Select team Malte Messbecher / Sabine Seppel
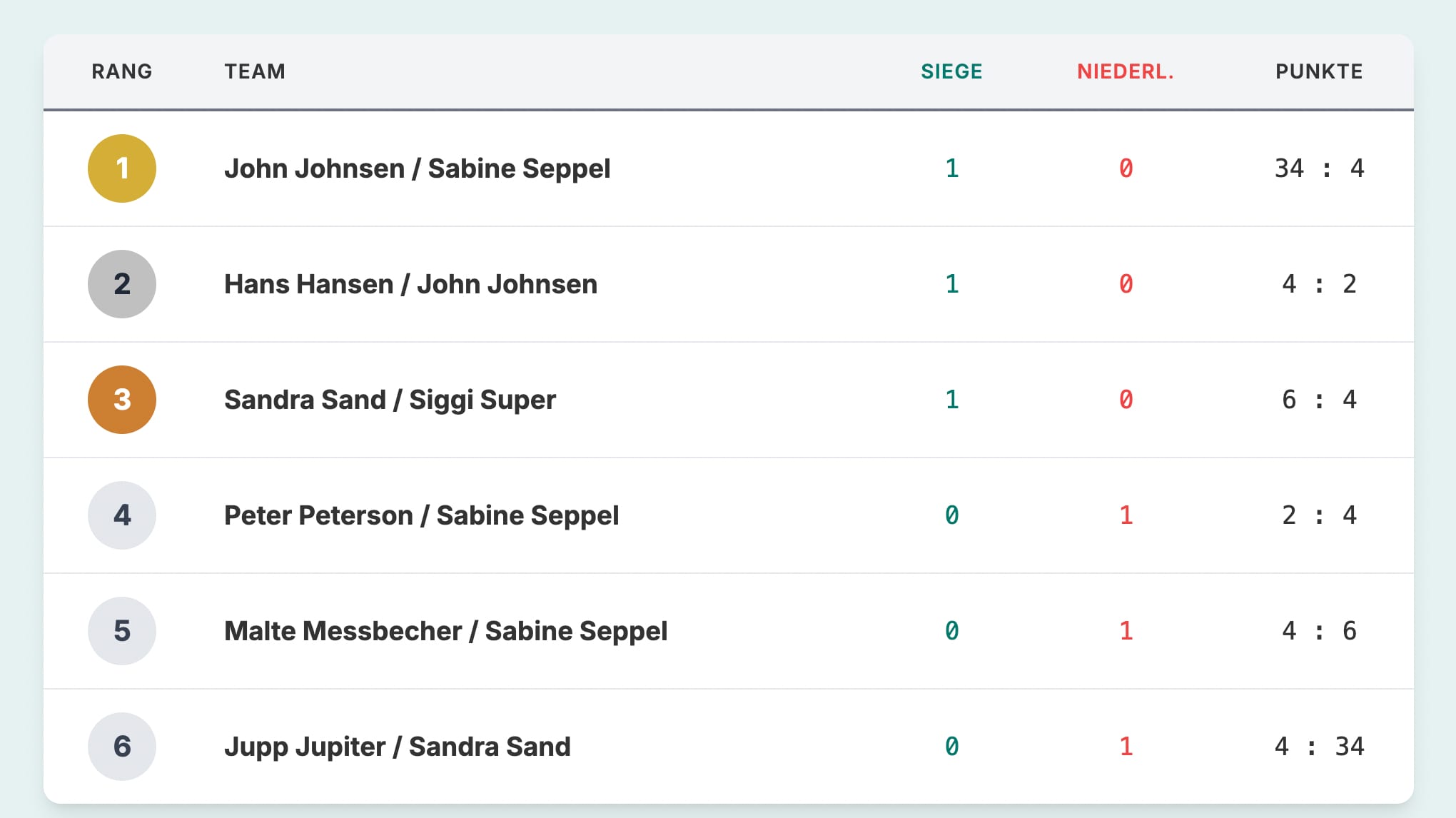The image size is (1456, 818). pos(445,631)
